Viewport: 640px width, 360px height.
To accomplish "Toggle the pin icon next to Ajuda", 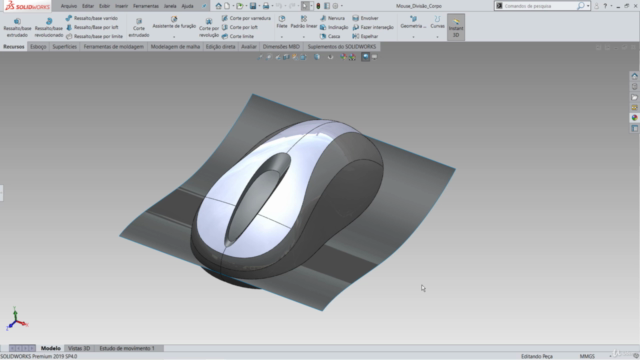I will click(x=204, y=6).
